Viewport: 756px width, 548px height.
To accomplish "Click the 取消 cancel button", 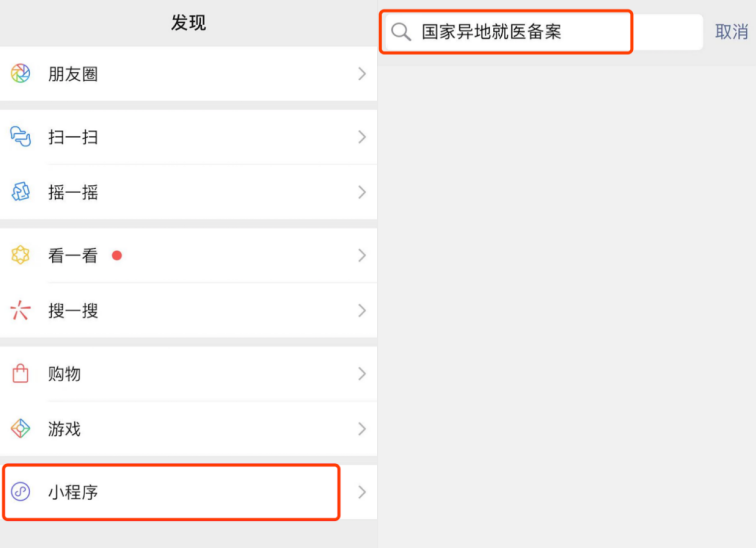I will 731,32.
